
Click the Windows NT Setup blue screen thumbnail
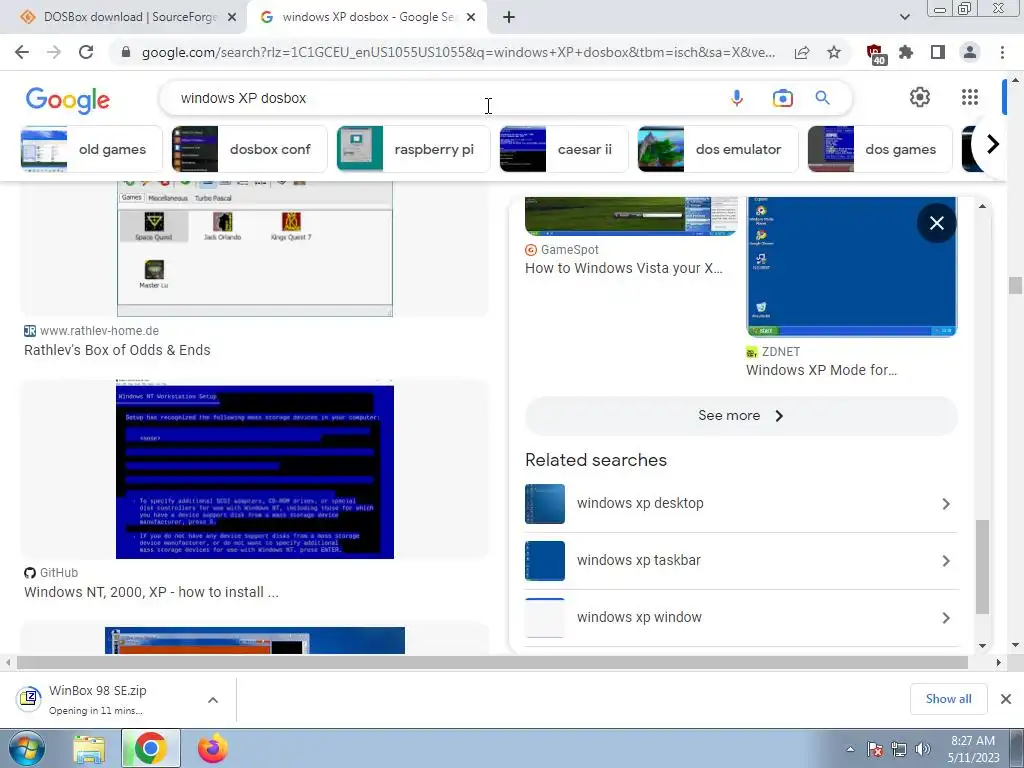pos(255,469)
